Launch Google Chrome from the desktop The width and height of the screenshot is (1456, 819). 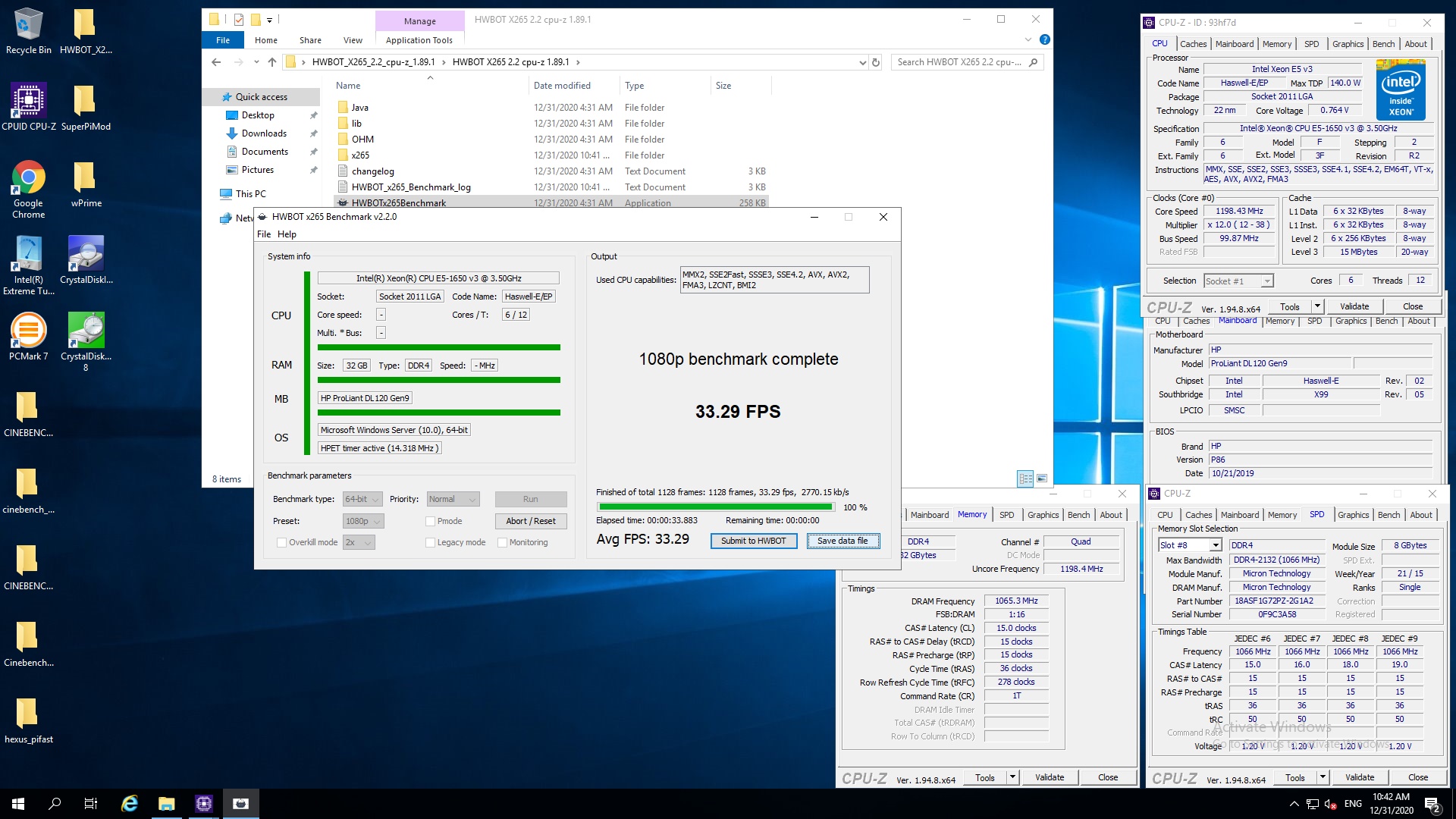click(28, 190)
